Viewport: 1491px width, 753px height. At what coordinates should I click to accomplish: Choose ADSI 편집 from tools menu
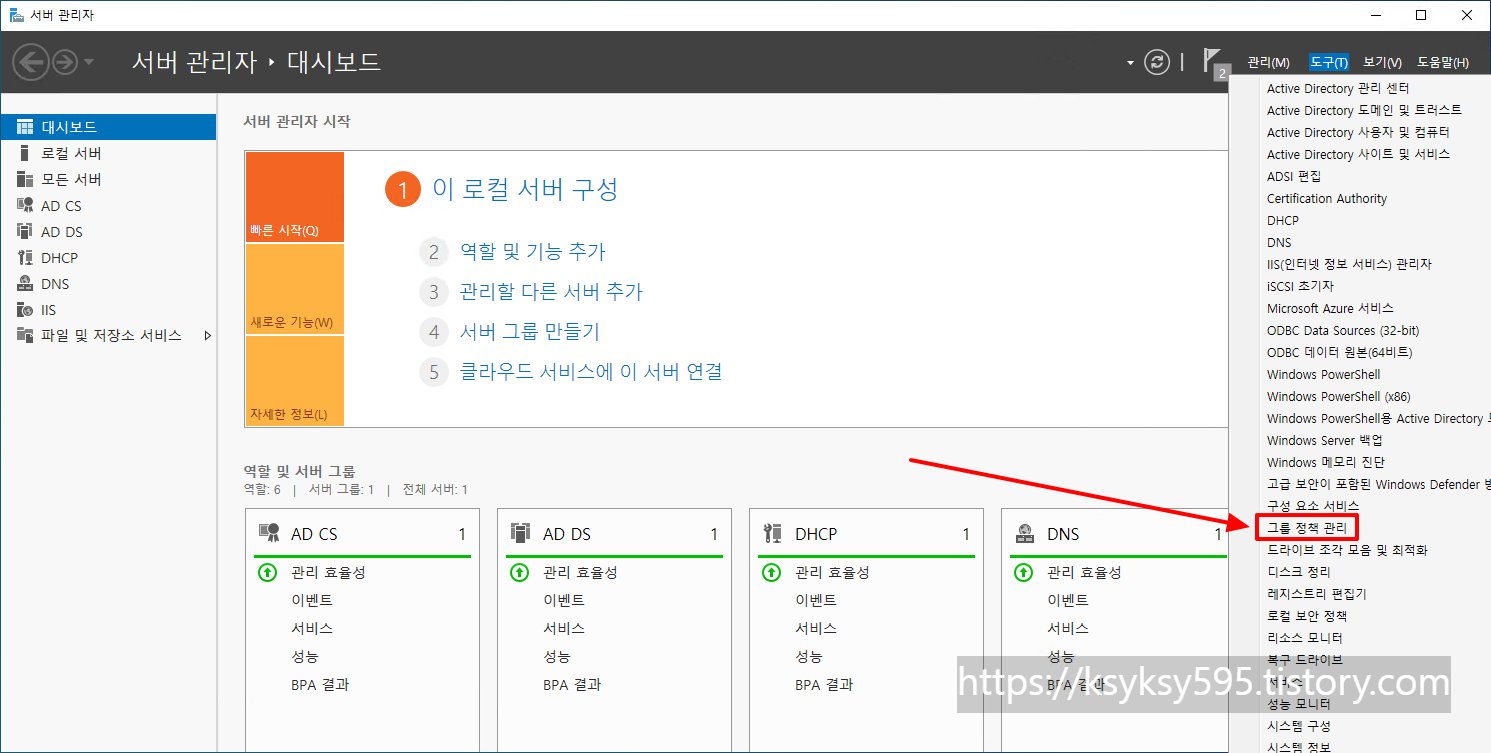pos(1294,176)
